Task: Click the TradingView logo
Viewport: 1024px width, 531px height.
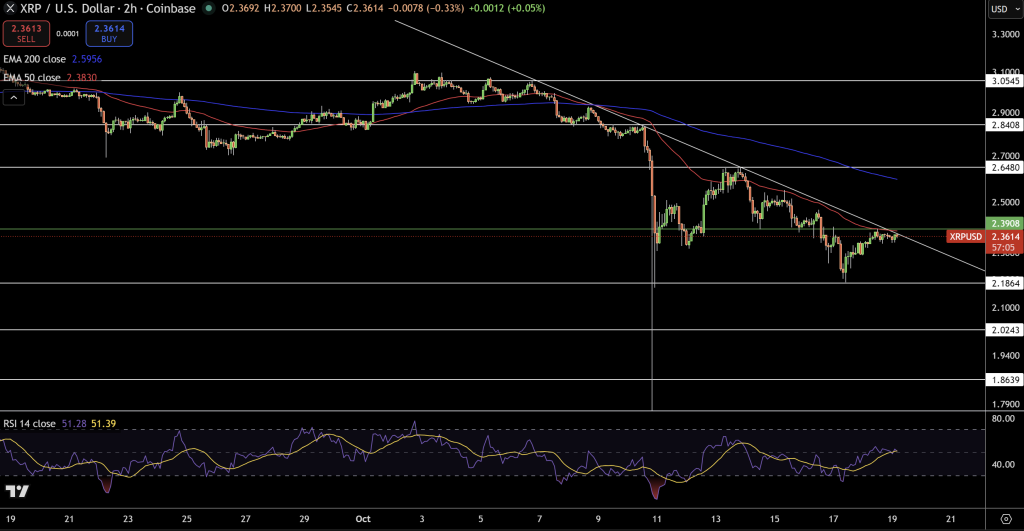Action: tap(17, 491)
